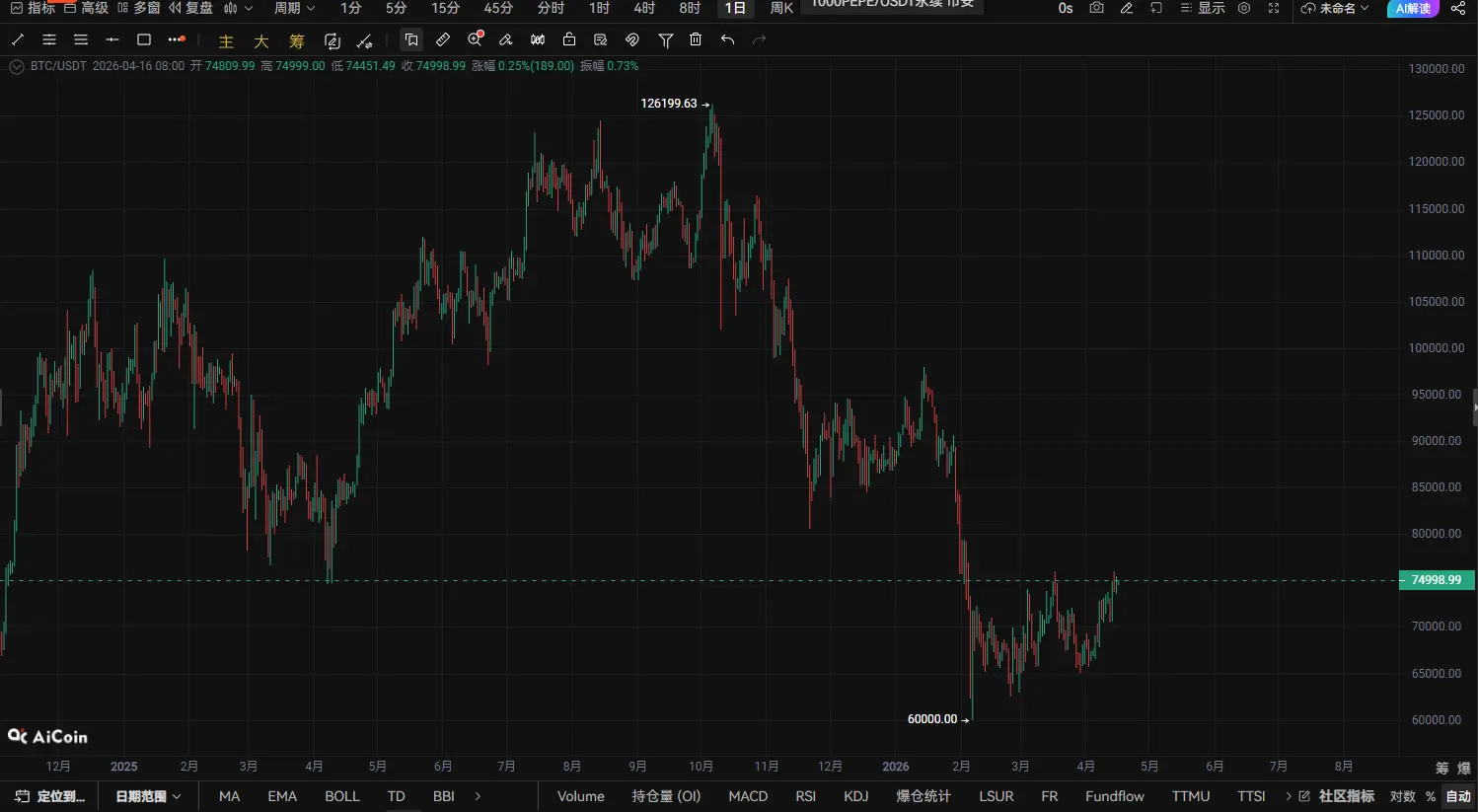Open the 高级 advanced menu
Viewport: 1478px width, 812px height.
tap(87, 8)
